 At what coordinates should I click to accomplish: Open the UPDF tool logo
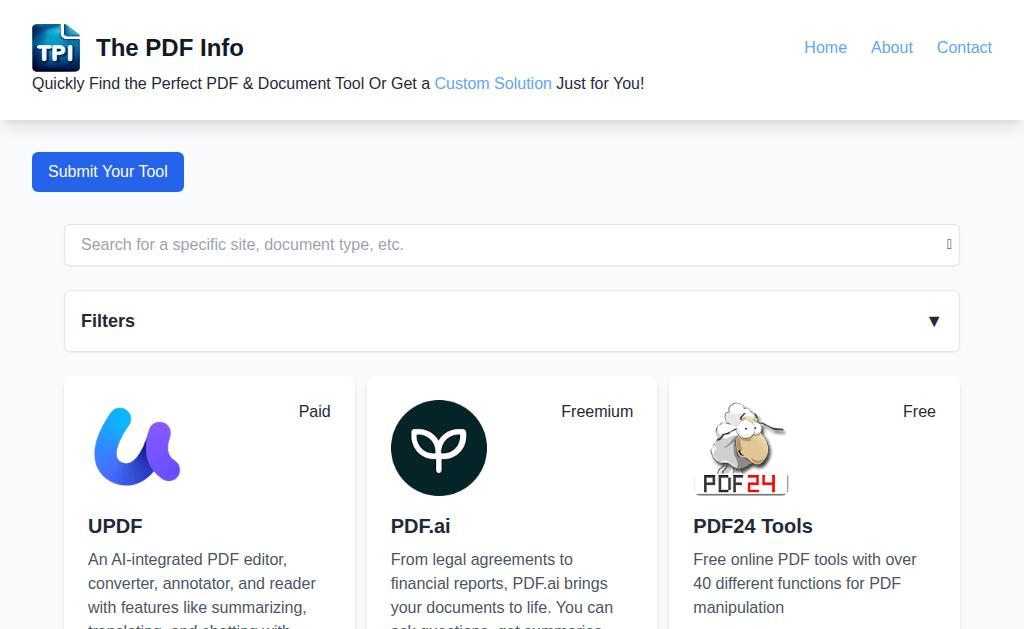pos(136,447)
